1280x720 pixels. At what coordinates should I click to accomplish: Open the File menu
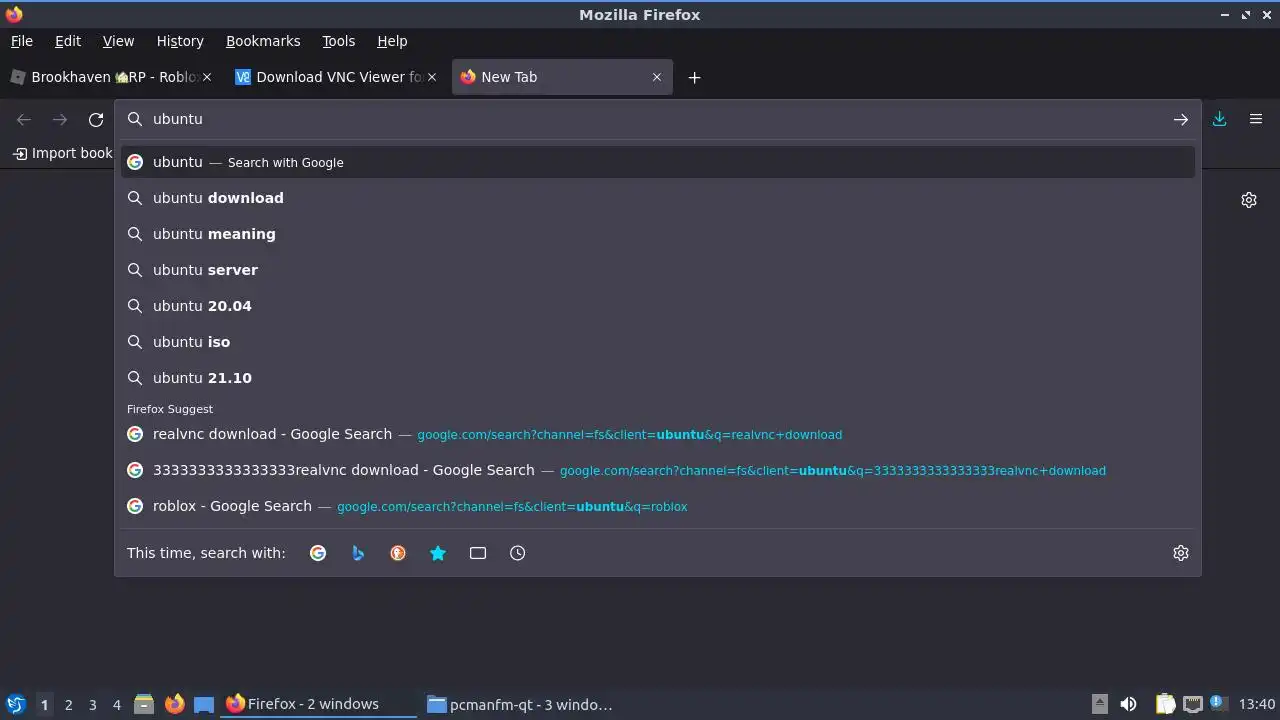[21, 41]
